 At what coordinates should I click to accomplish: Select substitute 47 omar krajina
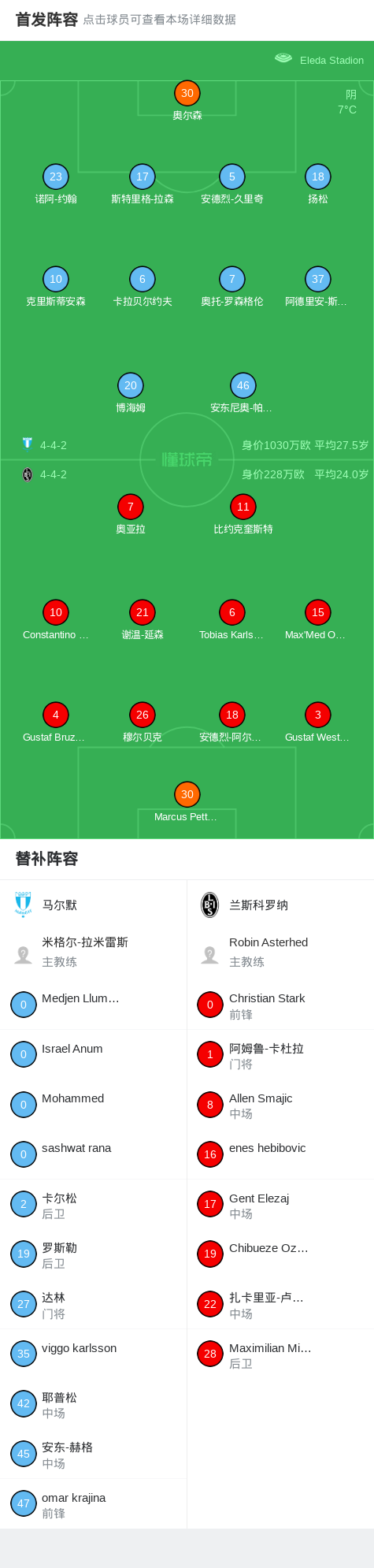click(x=93, y=1504)
